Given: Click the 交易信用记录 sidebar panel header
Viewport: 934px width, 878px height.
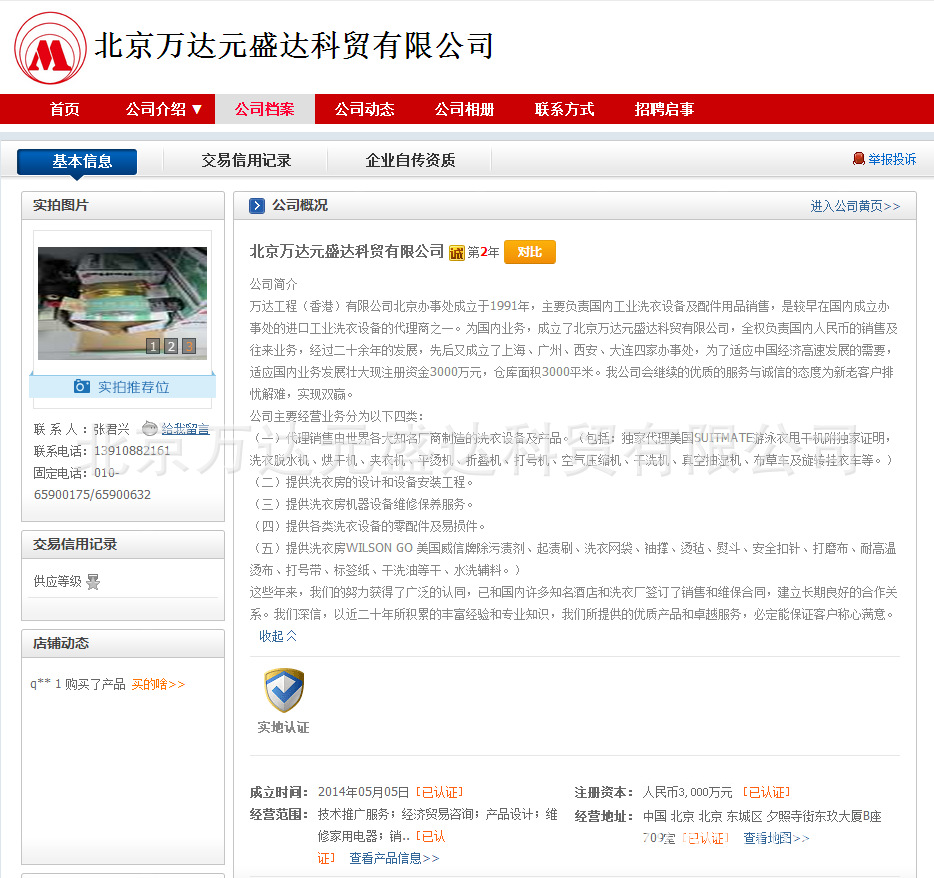Looking at the screenshot, I should tap(123, 544).
